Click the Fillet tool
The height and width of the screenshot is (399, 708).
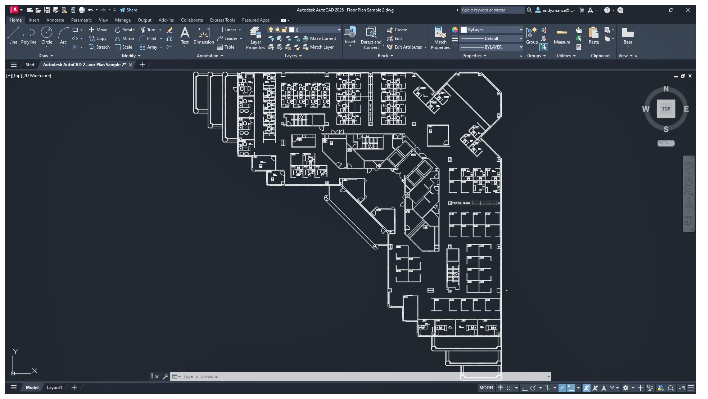click(148, 38)
